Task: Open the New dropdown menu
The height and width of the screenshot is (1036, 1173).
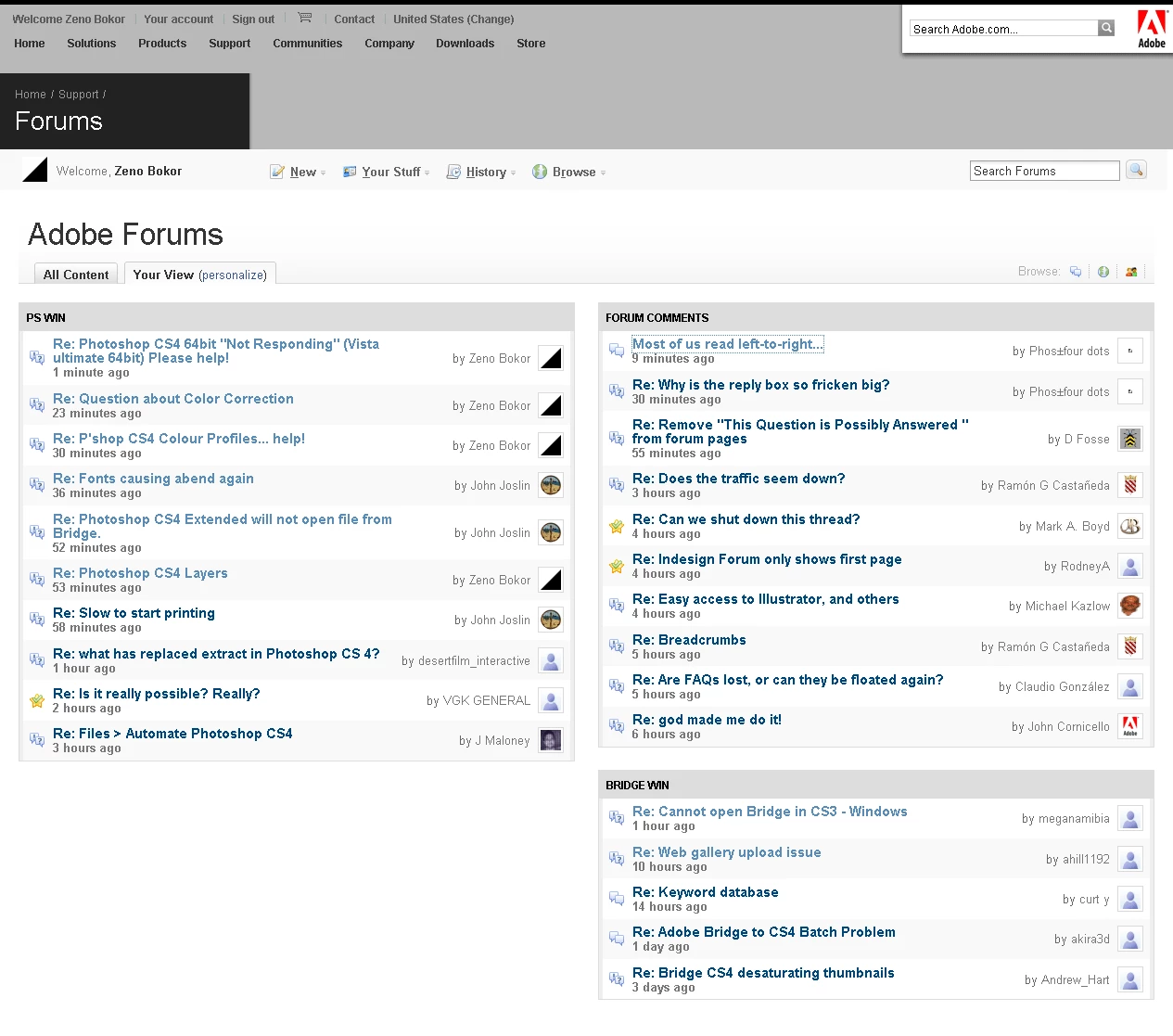Action: click(x=298, y=172)
